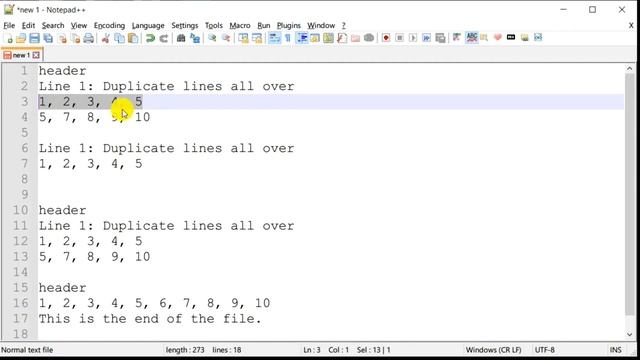This screenshot has height=360, width=640.
Task: Open the Plugins menu
Action: 289,25
